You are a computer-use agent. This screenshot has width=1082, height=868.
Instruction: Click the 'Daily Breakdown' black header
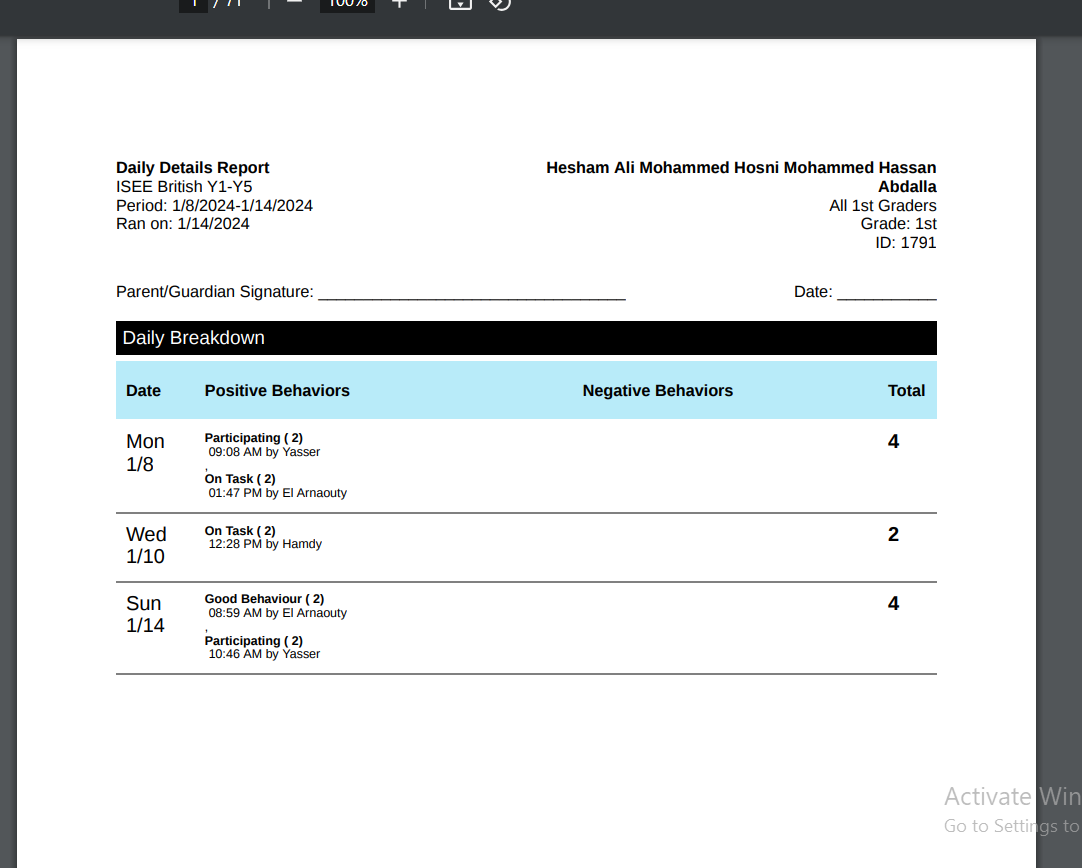coord(527,338)
